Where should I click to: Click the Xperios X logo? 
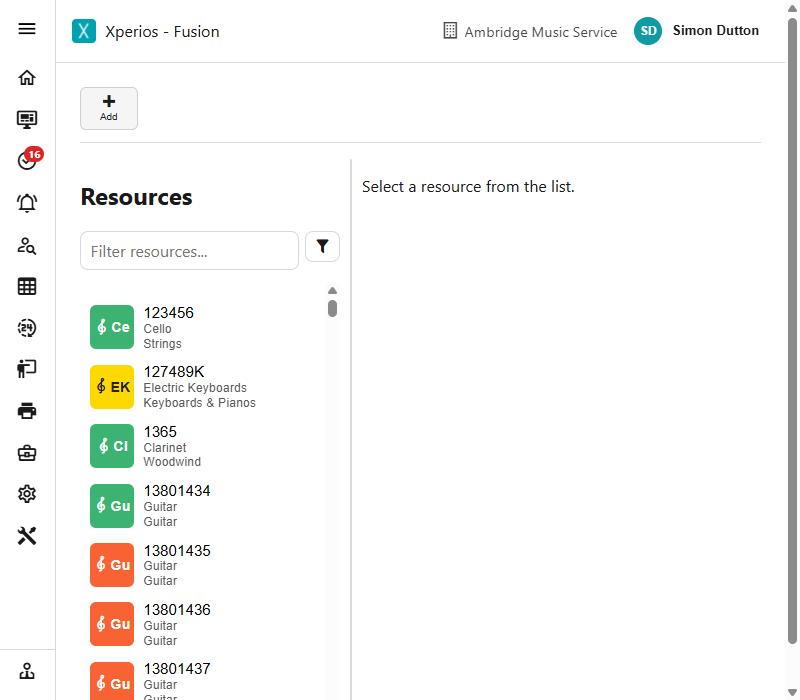coord(84,31)
